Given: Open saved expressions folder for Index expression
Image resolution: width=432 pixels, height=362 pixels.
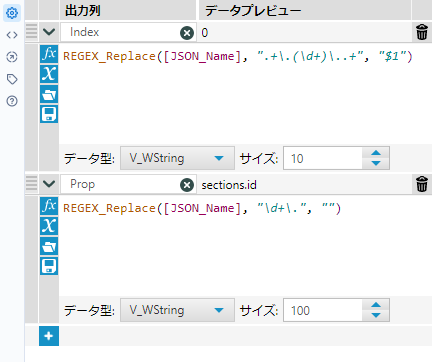Looking at the screenshot, I should [x=49, y=94].
